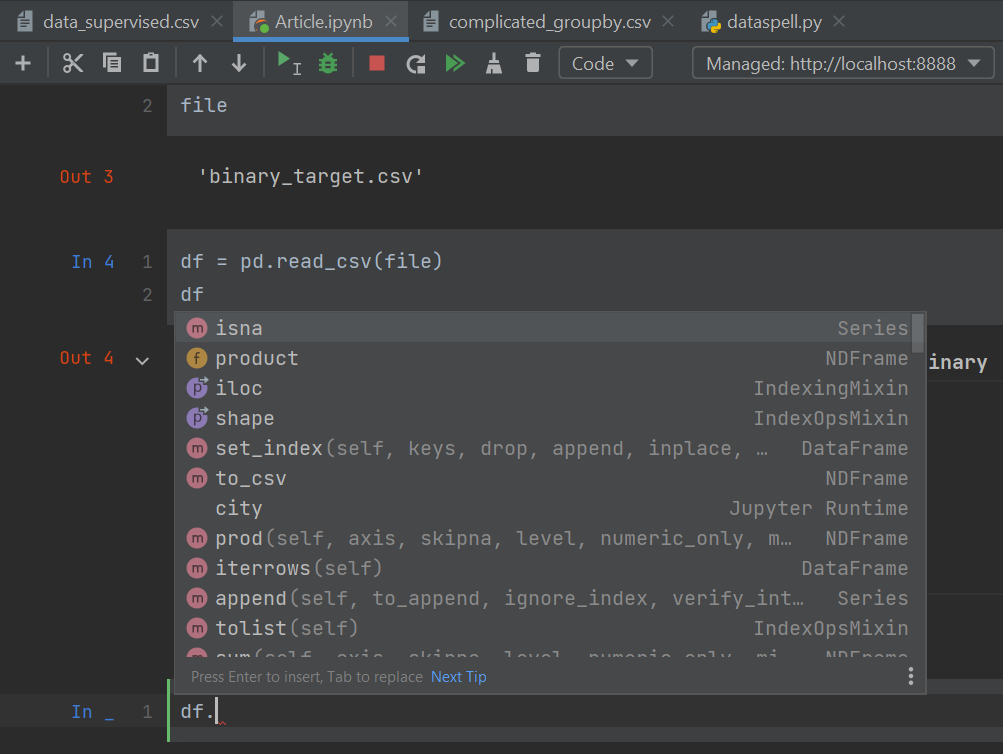
Task: Restart kernel with circular arrow icon
Action: pyautogui.click(x=416, y=64)
